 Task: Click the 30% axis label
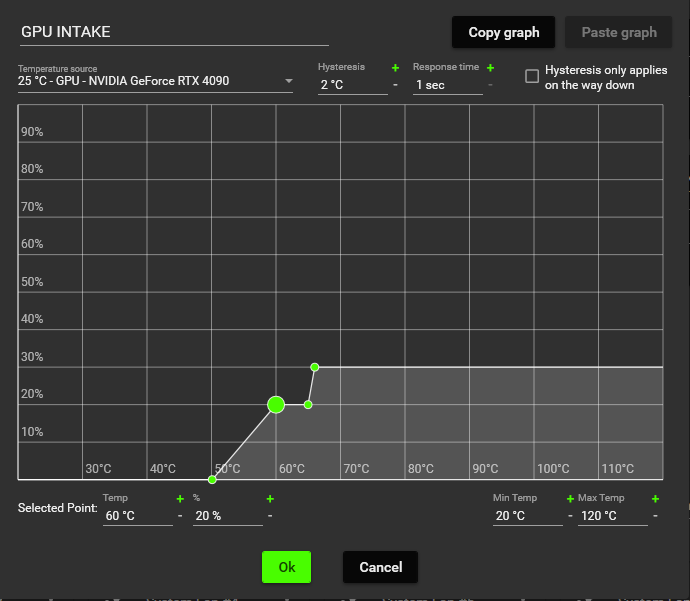pyautogui.click(x=32, y=356)
